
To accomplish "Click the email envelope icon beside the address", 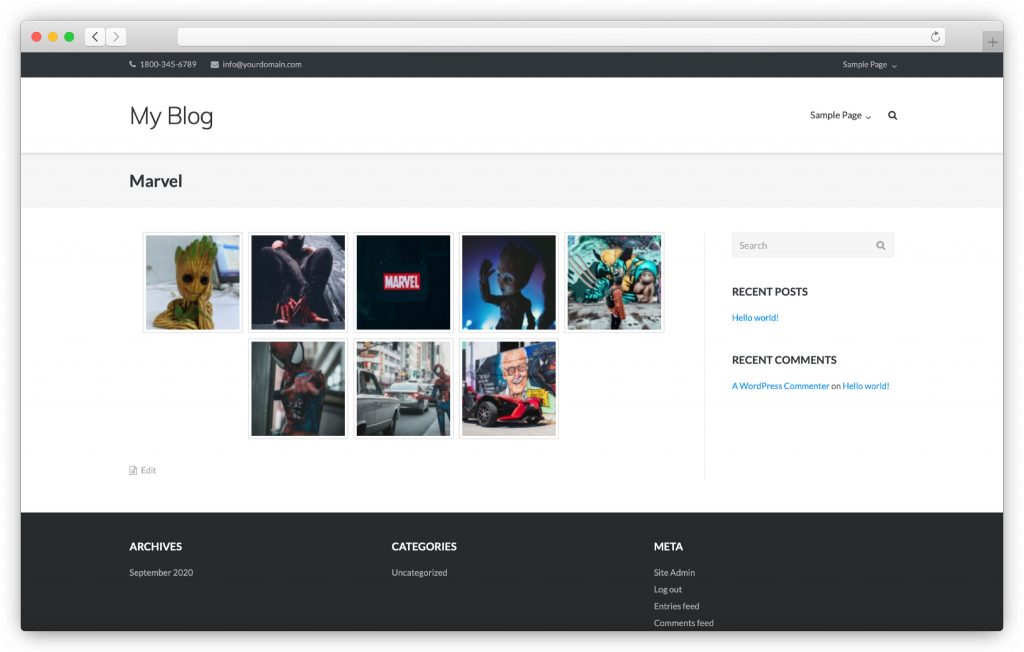I will pyautogui.click(x=213, y=64).
